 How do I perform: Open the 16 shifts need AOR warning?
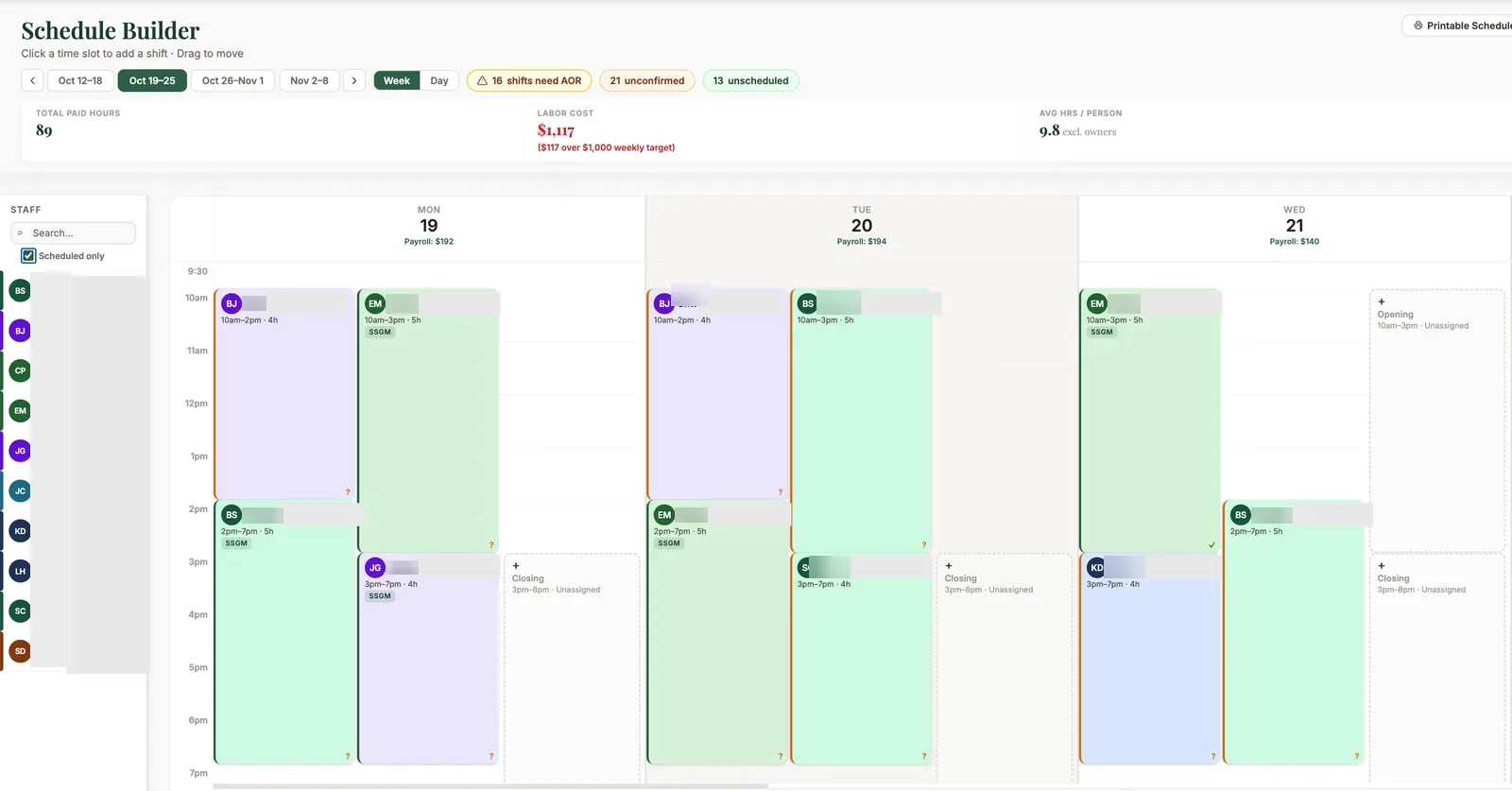529,80
